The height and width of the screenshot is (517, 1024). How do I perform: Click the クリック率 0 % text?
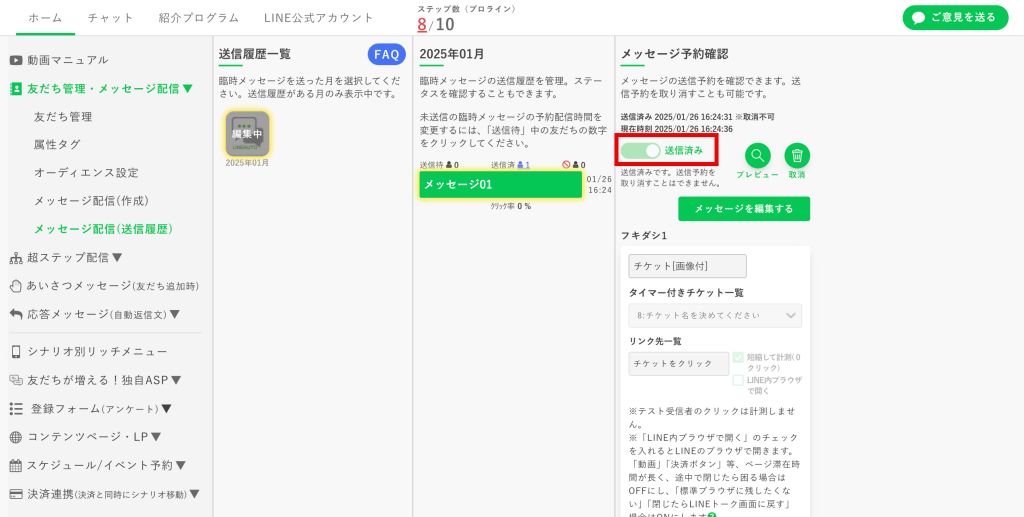[511, 206]
